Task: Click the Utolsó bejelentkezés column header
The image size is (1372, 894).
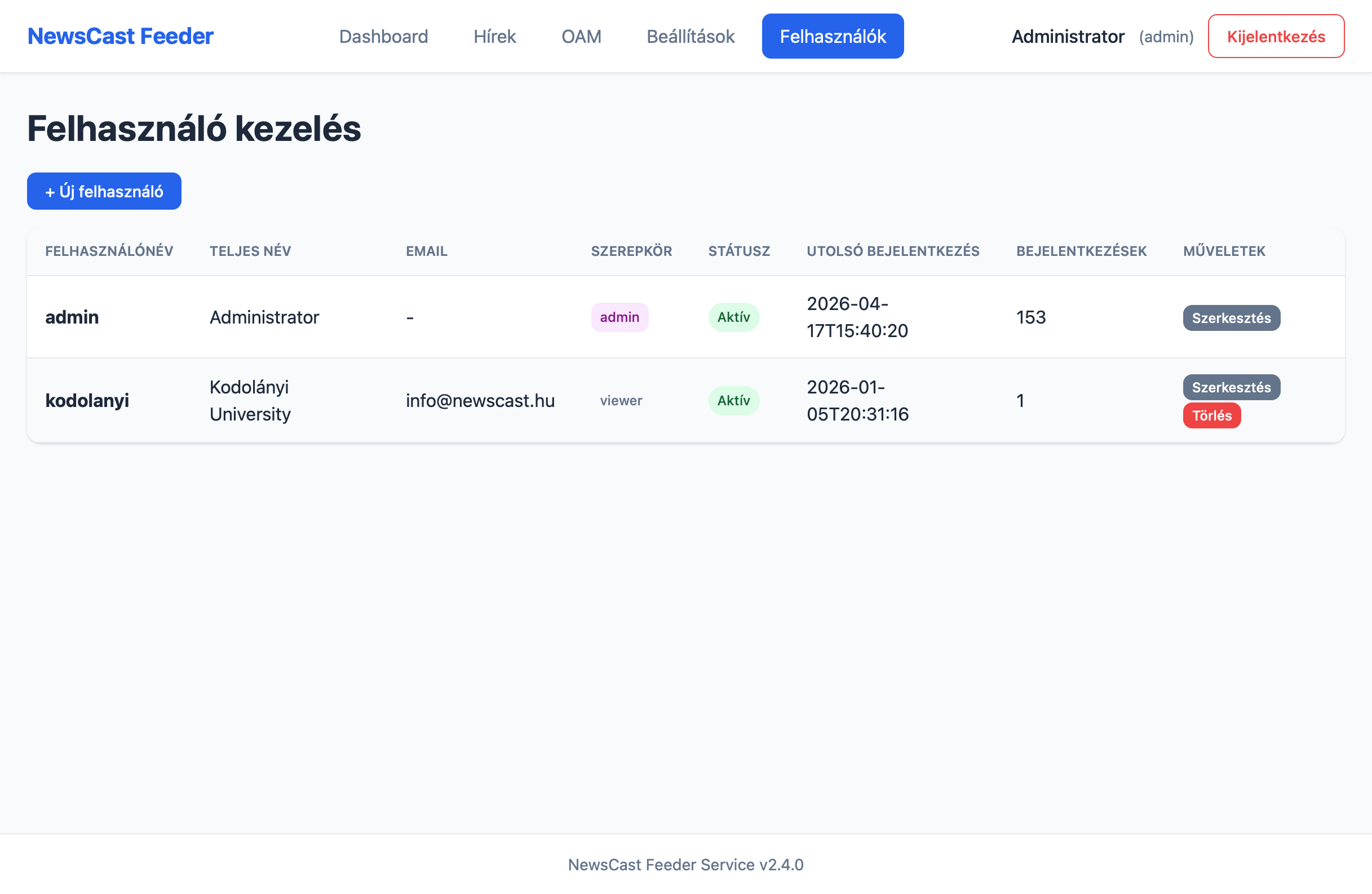Action: (x=892, y=251)
